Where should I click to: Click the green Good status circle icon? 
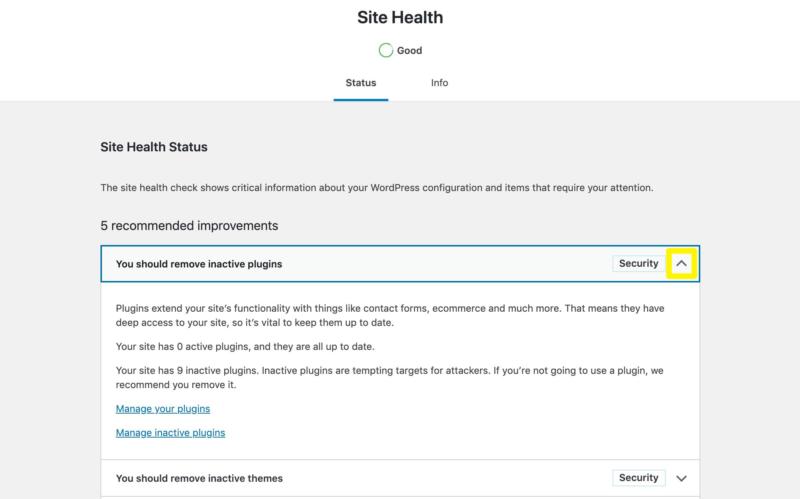386,51
